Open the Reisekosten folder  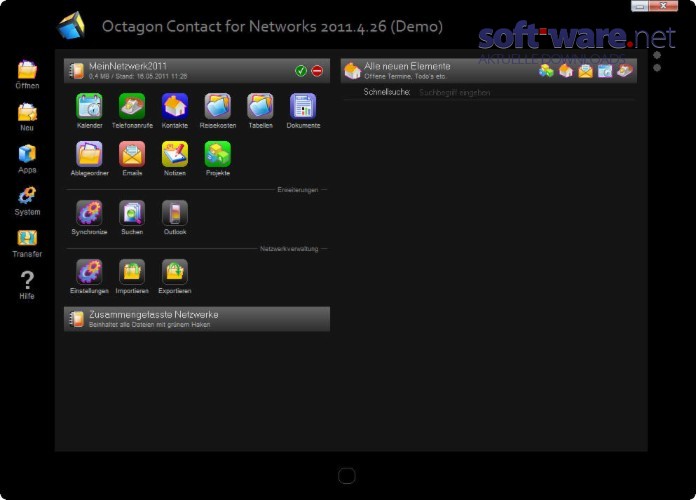218,106
